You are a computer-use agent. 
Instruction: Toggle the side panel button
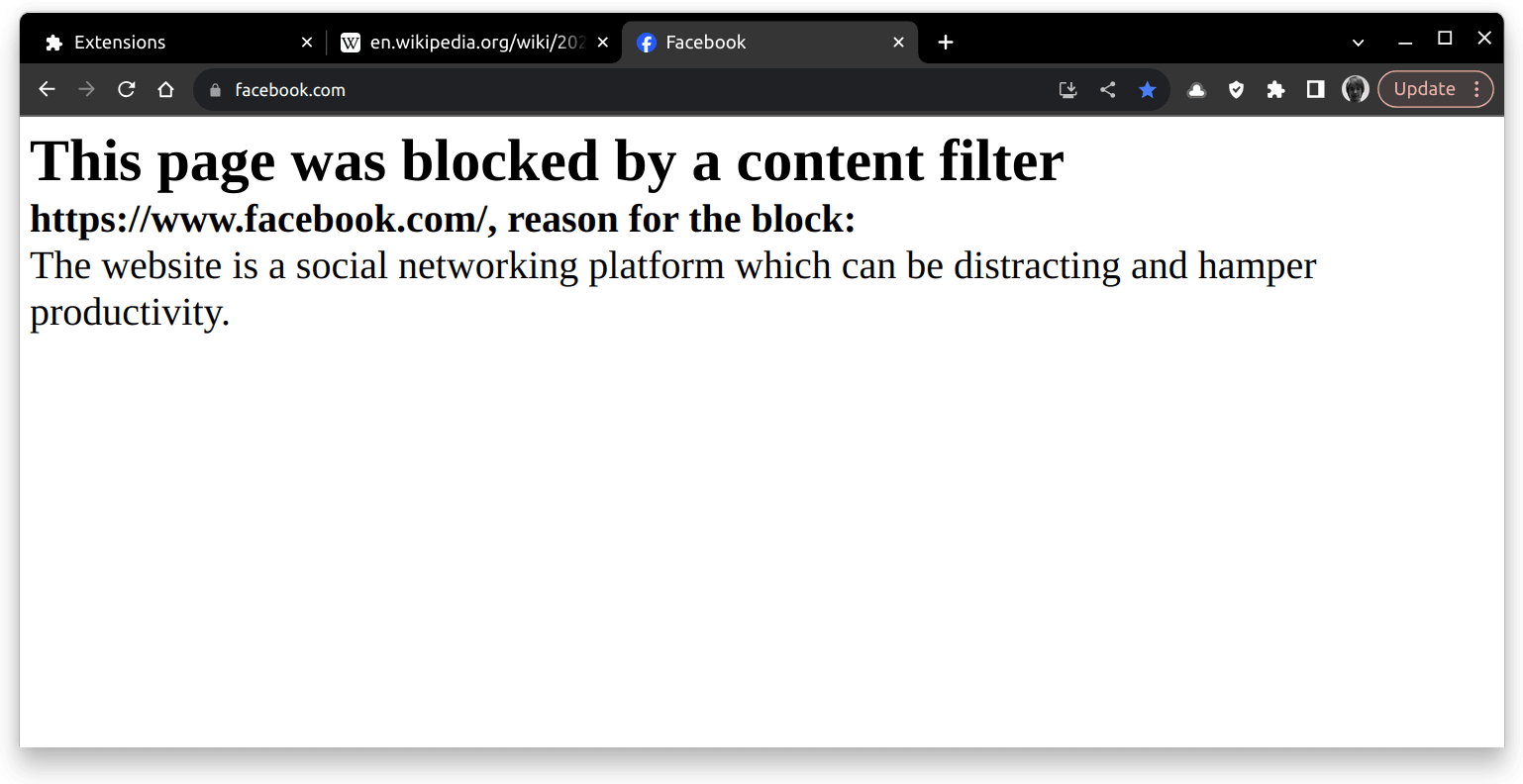pos(1315,90)
